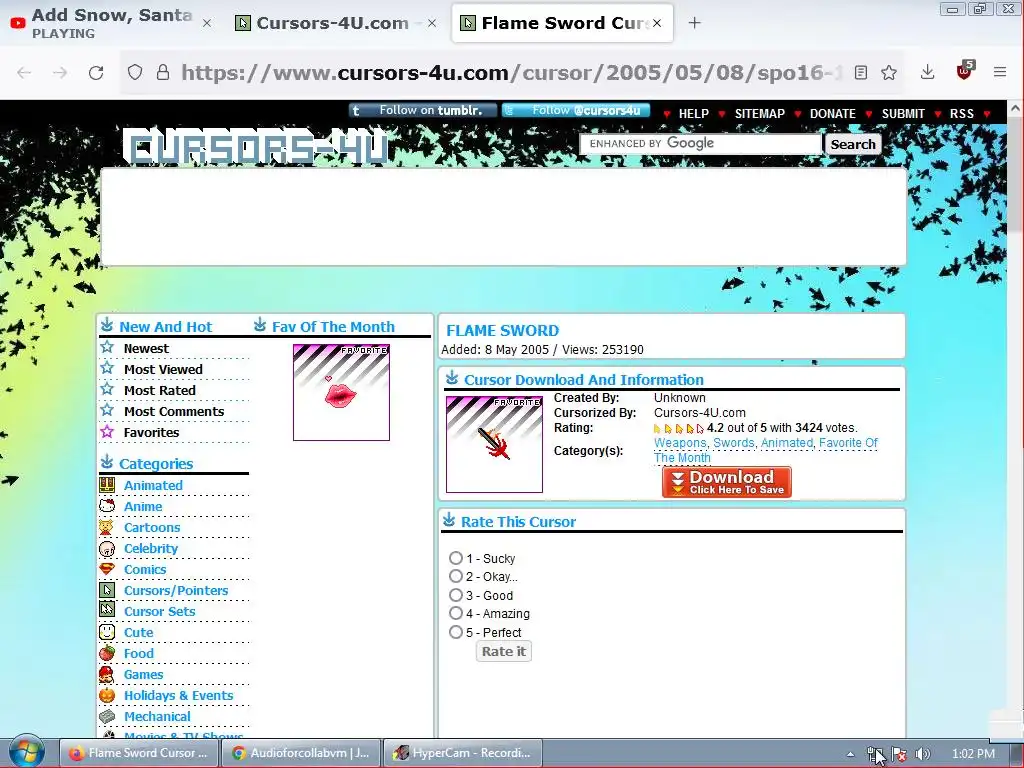Toggle reader view icon in address bar
This screenshot has height=768, width=1024.
(861, 72)
